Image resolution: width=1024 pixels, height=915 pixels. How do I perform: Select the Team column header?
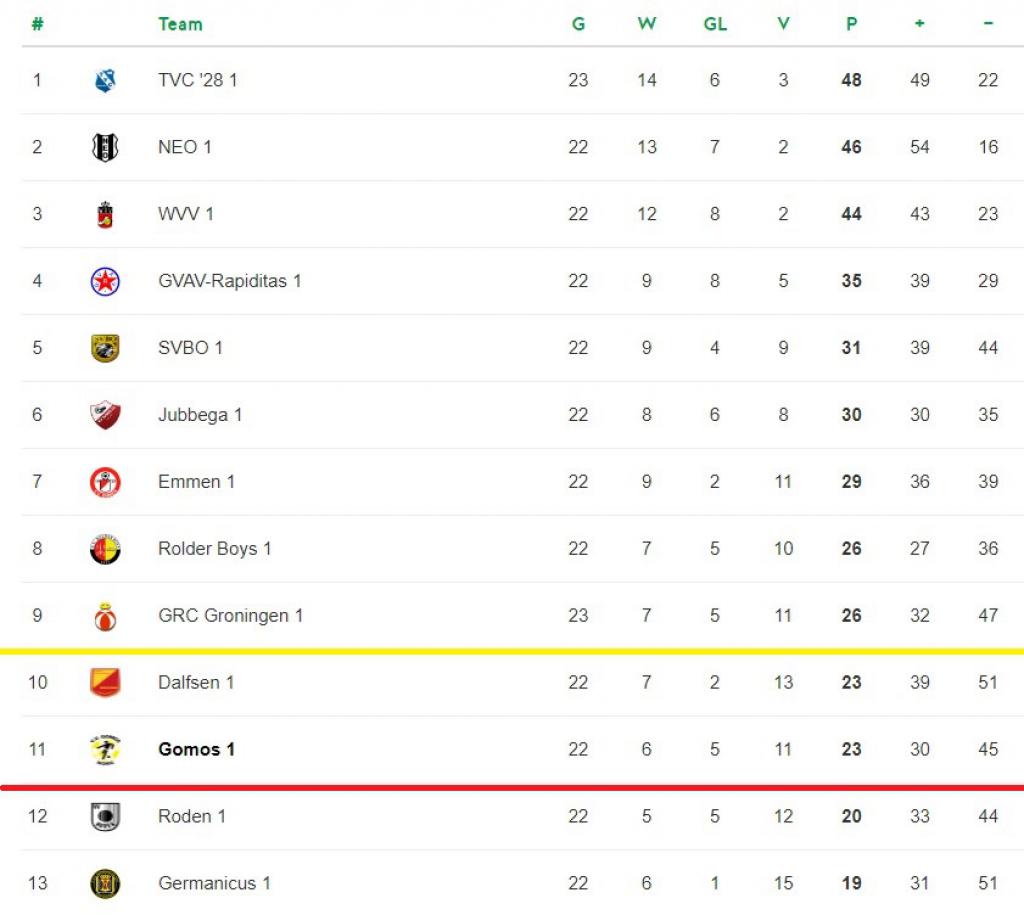180,24
